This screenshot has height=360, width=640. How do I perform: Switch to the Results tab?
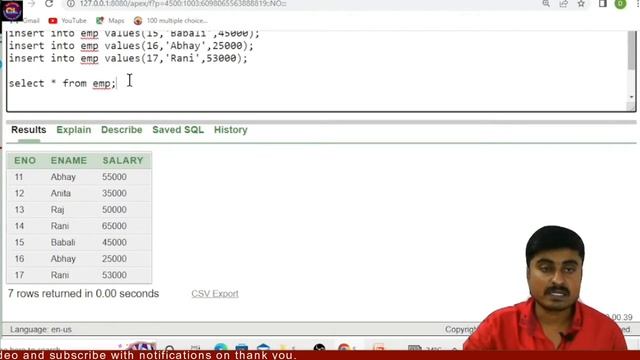coord(29,130)
